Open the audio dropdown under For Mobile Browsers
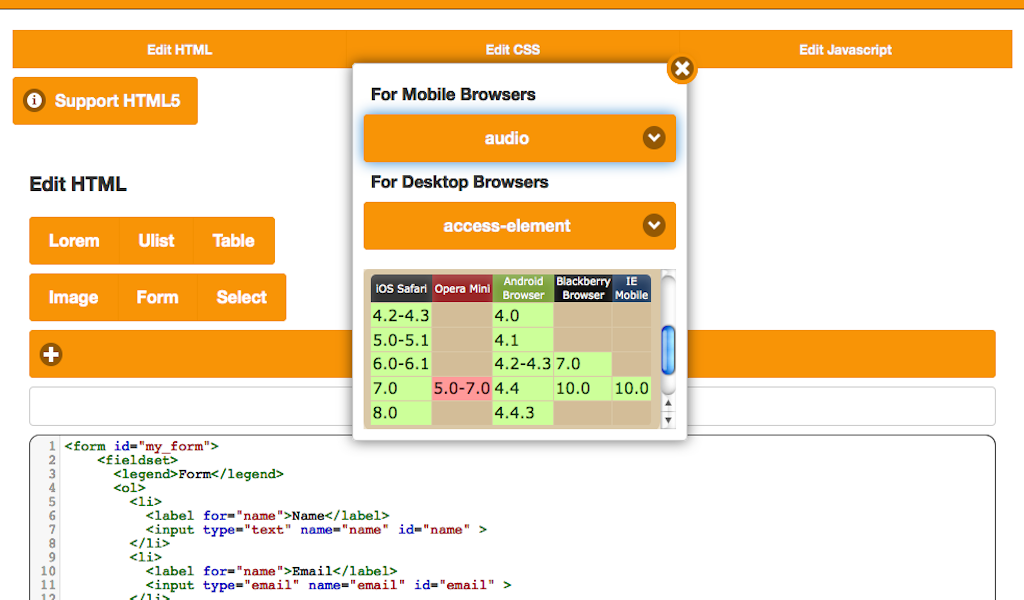 pos(519,138)
